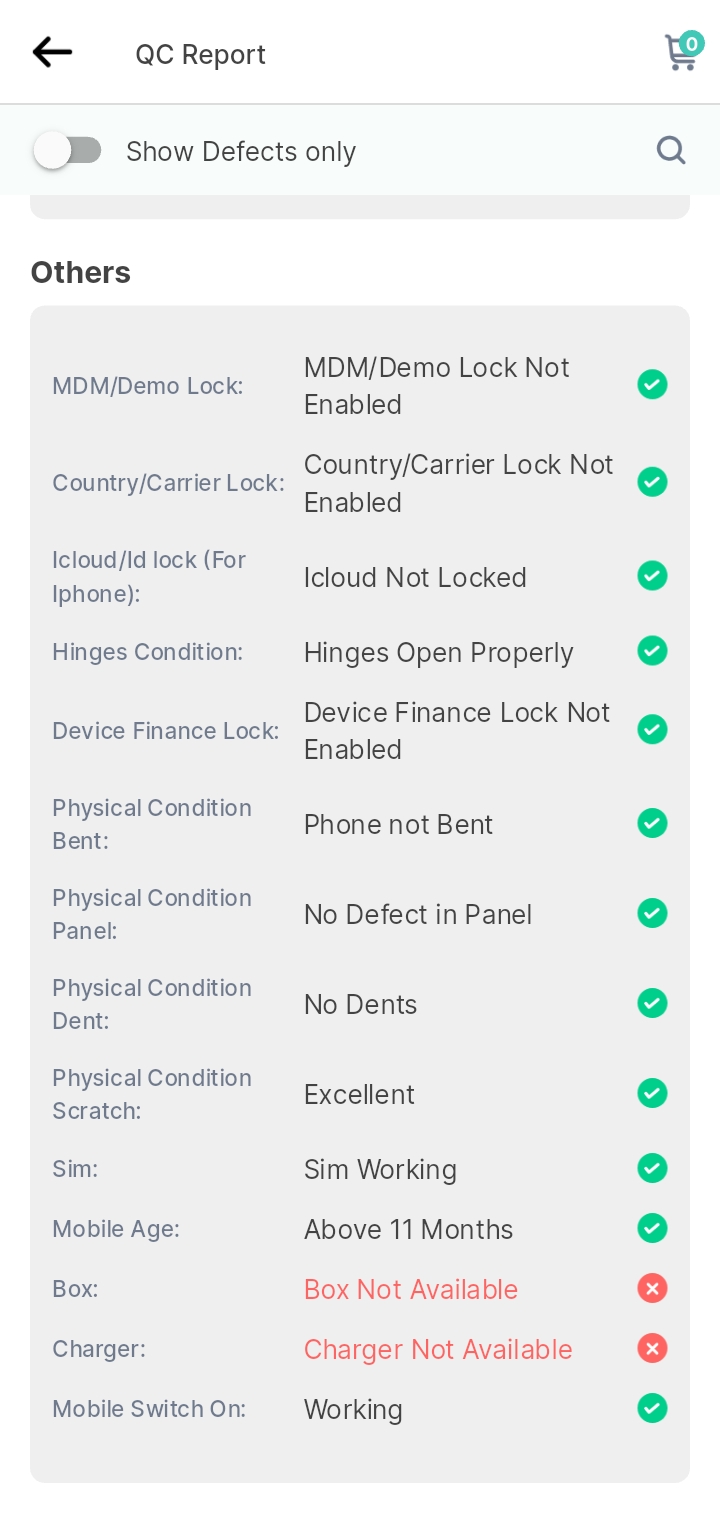Screen dimensions: 720x1513
Task: Click green check for Device Finance Lock
Action: click(652, 730)
